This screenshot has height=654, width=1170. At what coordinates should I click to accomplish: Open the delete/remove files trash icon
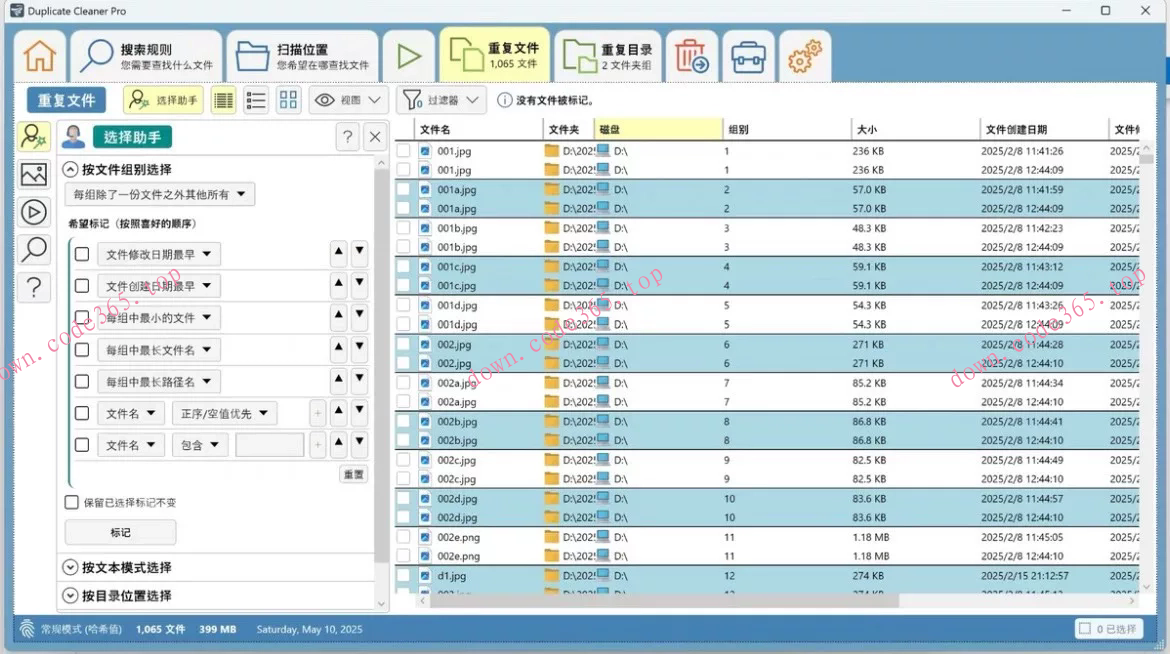pyautogui.click(x=691, y=57)
